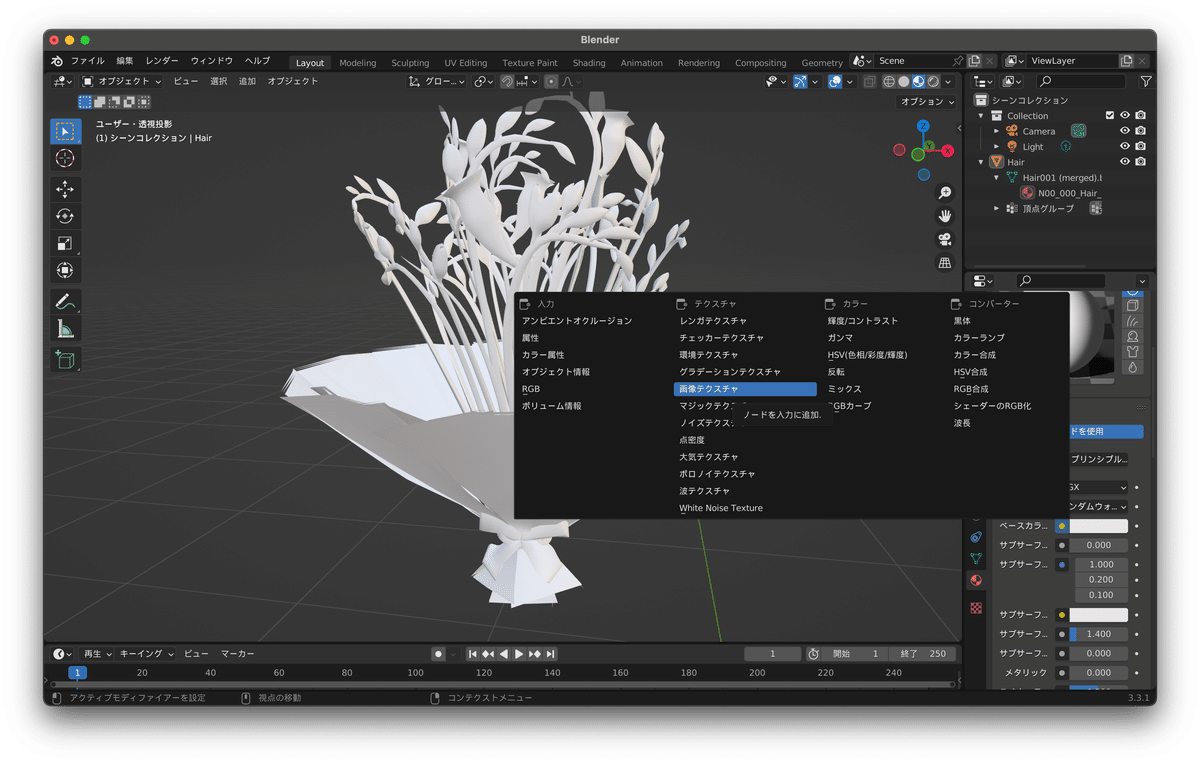Click the Z axis on navigation gizmo
Viewport: 1200px width, 763px height.
coord(923,126)
